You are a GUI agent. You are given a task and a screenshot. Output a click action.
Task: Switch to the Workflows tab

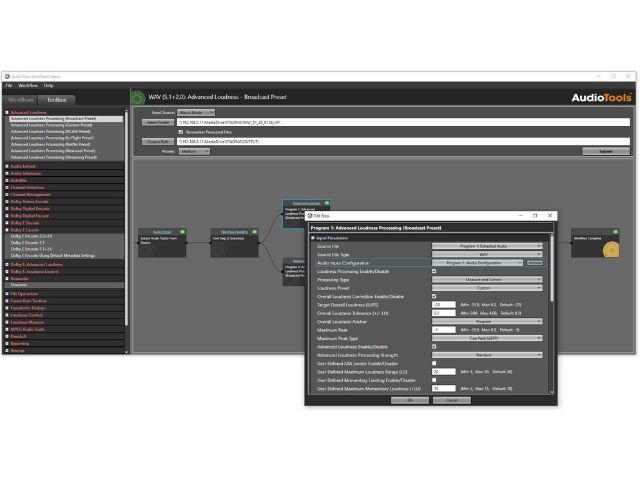pos(20,100)
